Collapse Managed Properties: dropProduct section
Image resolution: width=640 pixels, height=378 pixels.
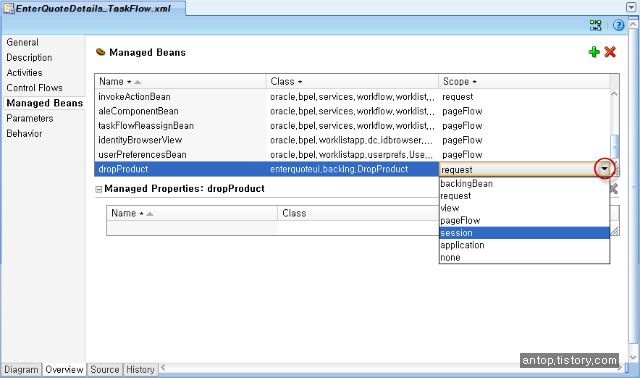click(98, 189)
